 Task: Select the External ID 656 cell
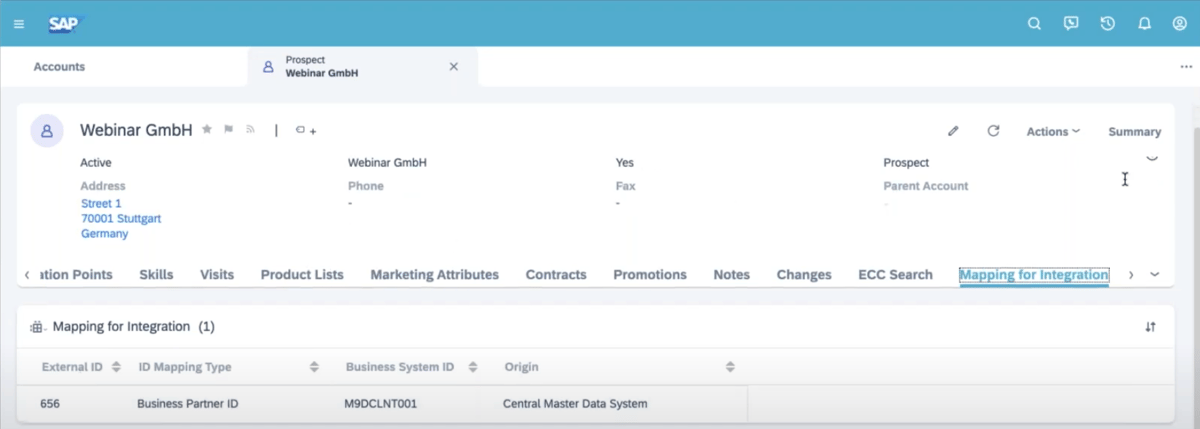click(x=50, y=404)
